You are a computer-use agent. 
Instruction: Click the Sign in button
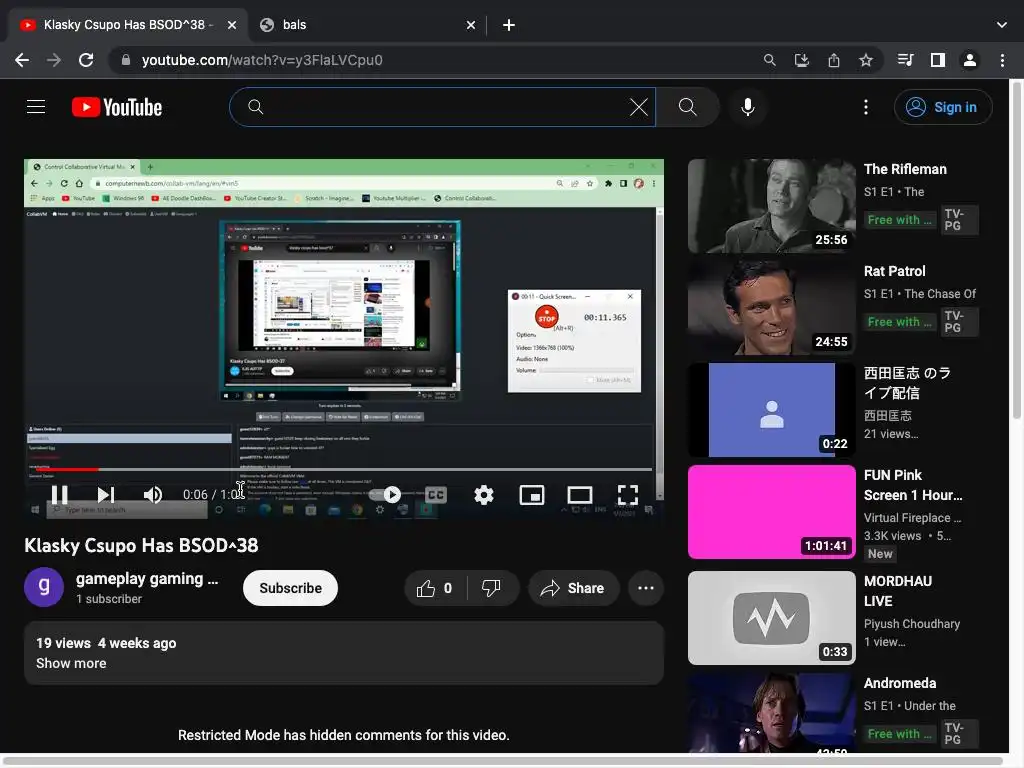coord(943,107)
